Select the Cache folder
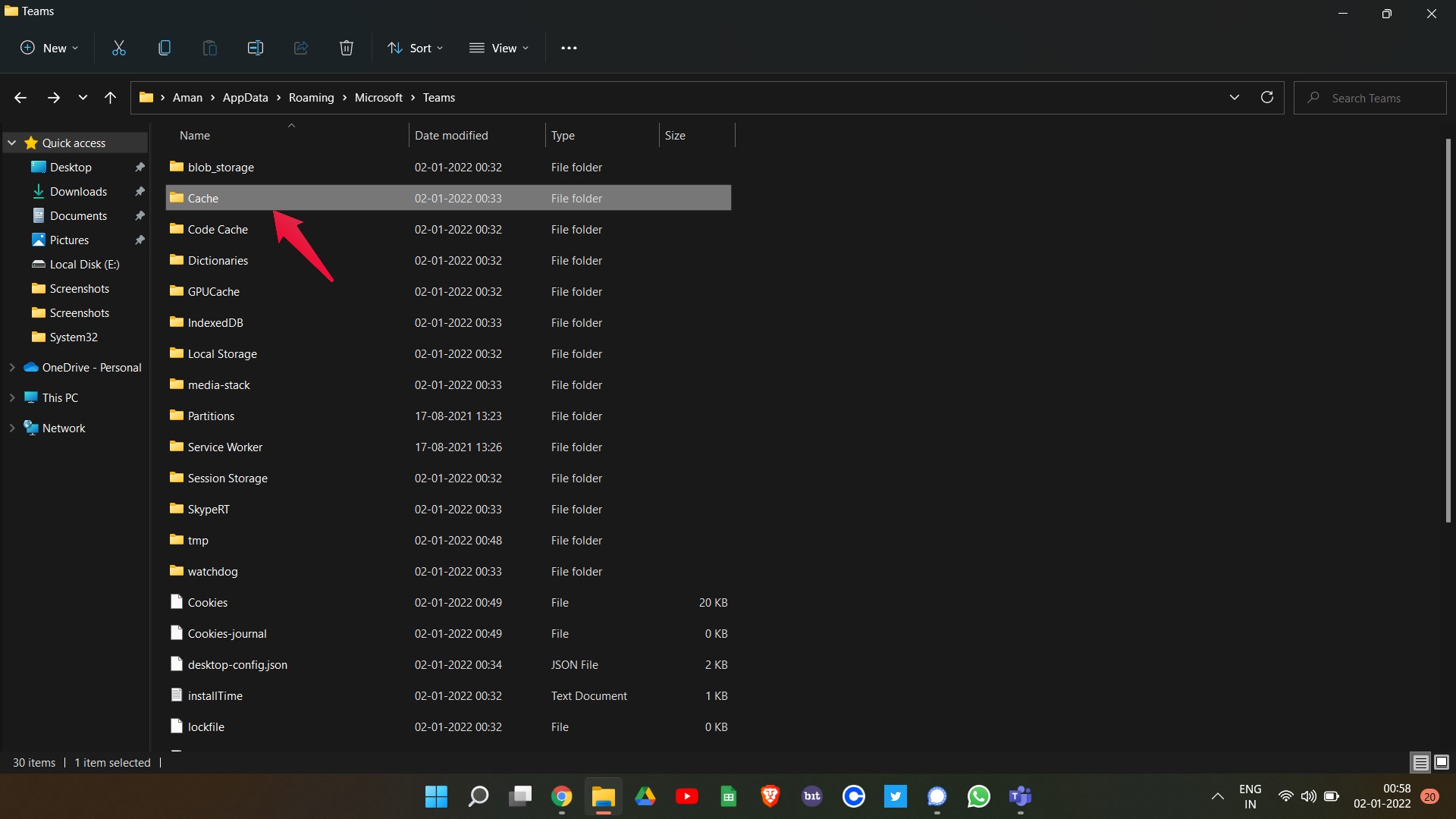 [203, 198]
